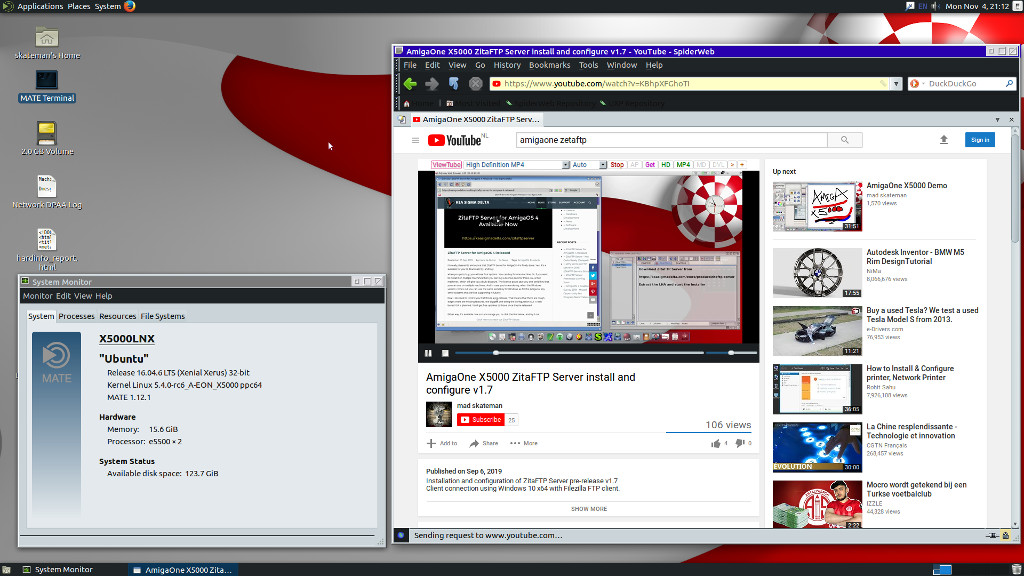Image resolution: width=1024 pixels, height=576 pixels.
Task: Toggle the ViewTube MP4 button
Action: point(683,165)
